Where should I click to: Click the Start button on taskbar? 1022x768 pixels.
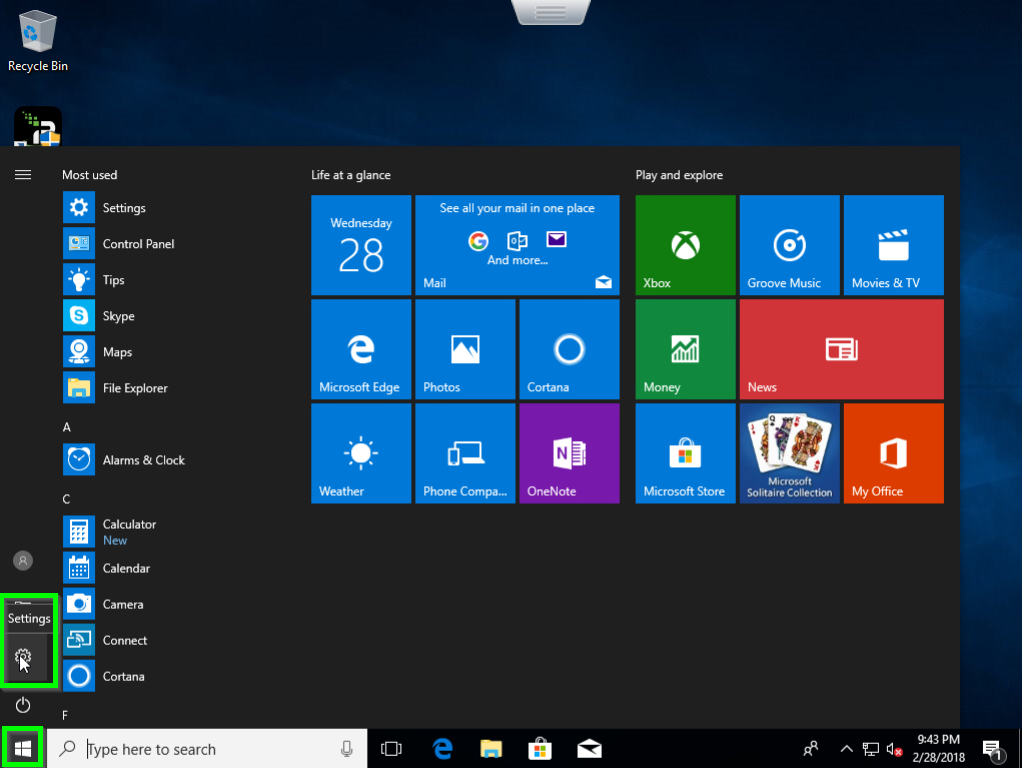tap(23, 749)
